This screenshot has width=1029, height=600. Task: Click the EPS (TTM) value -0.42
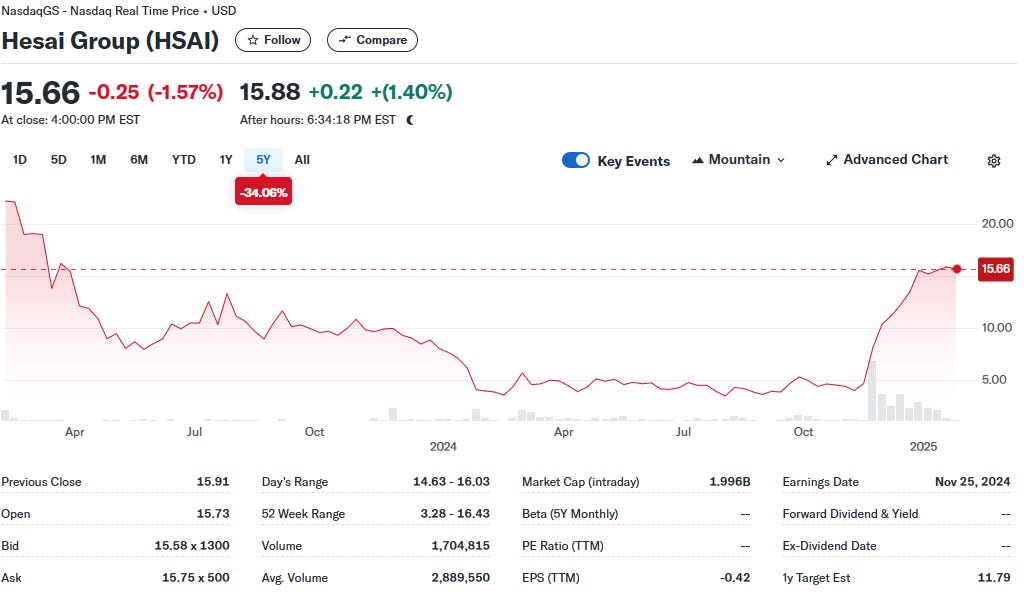click(735, 578)
